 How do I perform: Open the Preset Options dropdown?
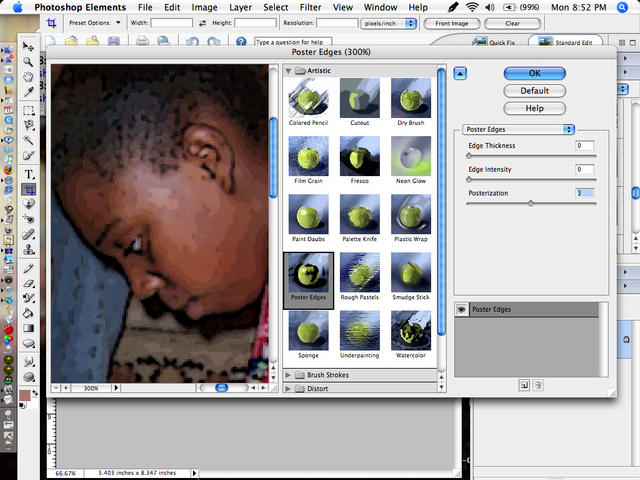coord(118,22)
